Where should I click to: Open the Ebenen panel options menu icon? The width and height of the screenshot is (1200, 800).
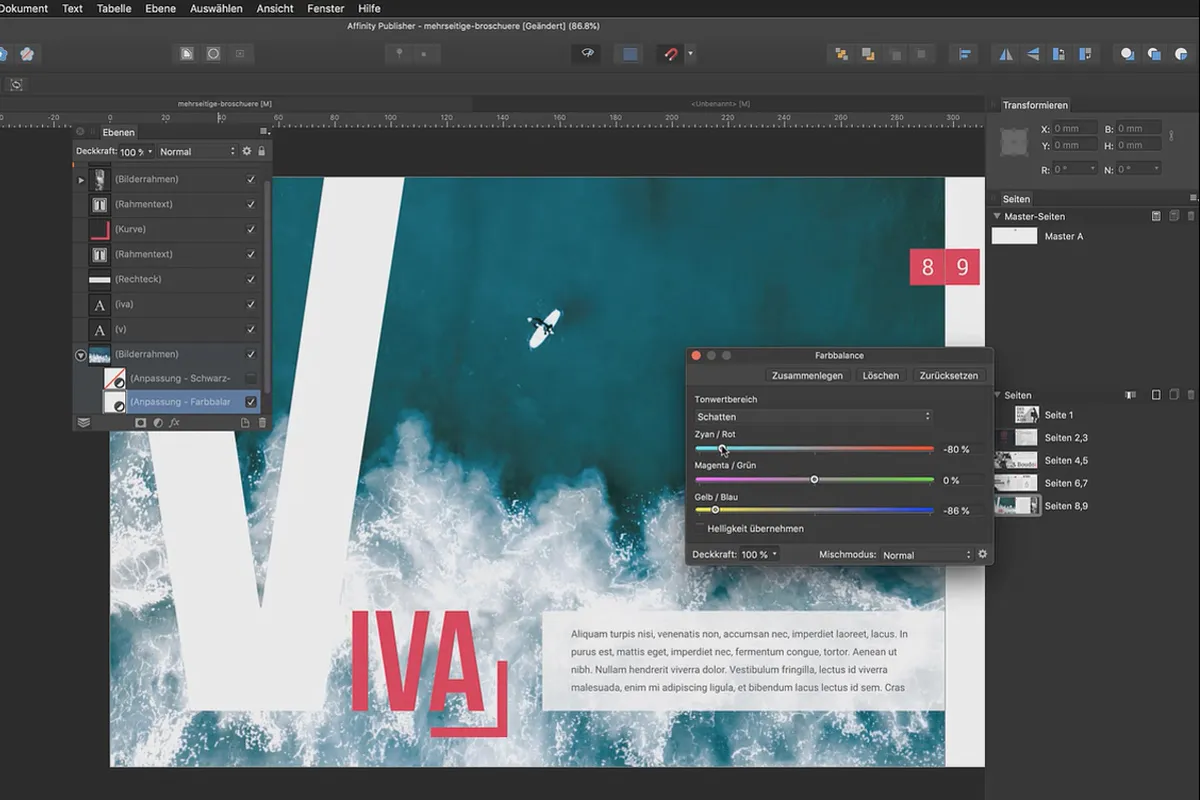pos(264,132)
